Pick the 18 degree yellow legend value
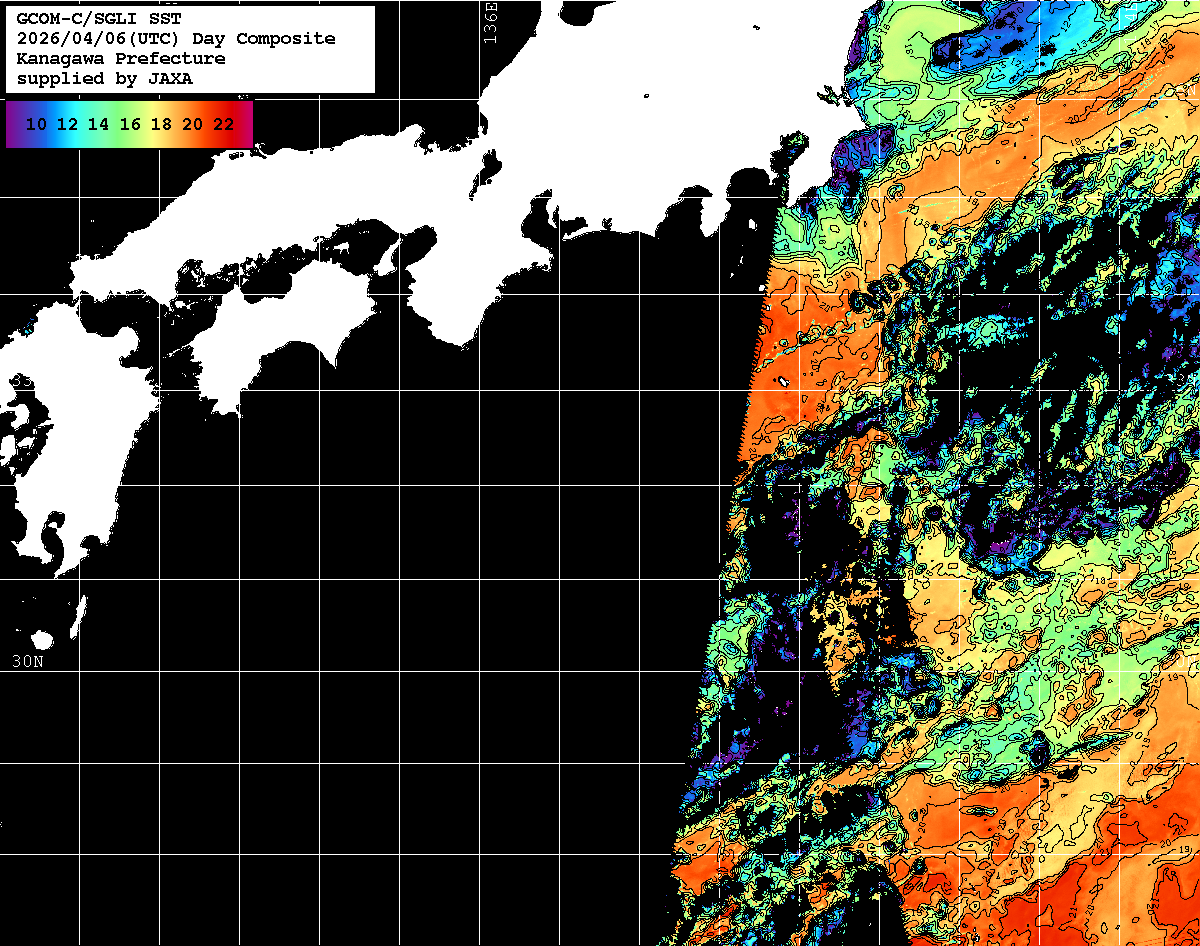The width and height of the screenshot is (1200, 946). 161,124
